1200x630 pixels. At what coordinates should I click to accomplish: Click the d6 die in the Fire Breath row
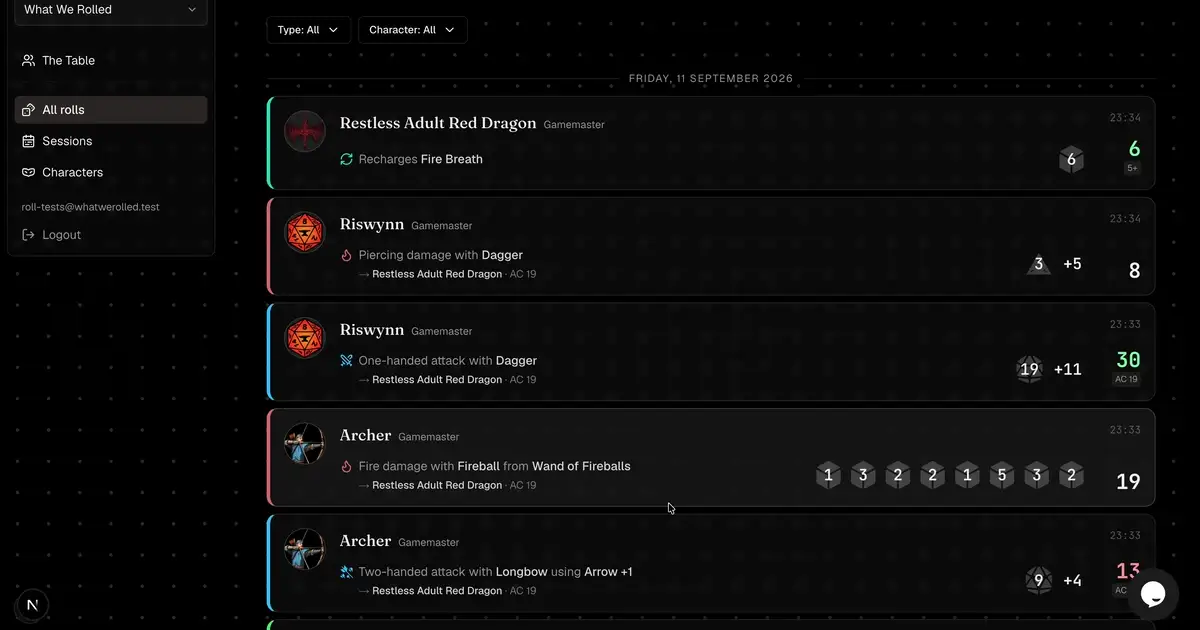(1071, 160)
